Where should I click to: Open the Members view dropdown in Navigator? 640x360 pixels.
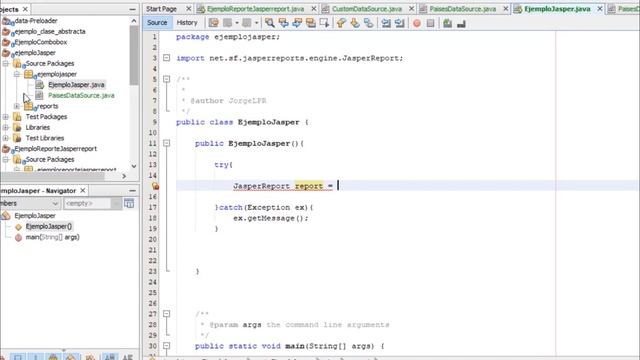55,203
